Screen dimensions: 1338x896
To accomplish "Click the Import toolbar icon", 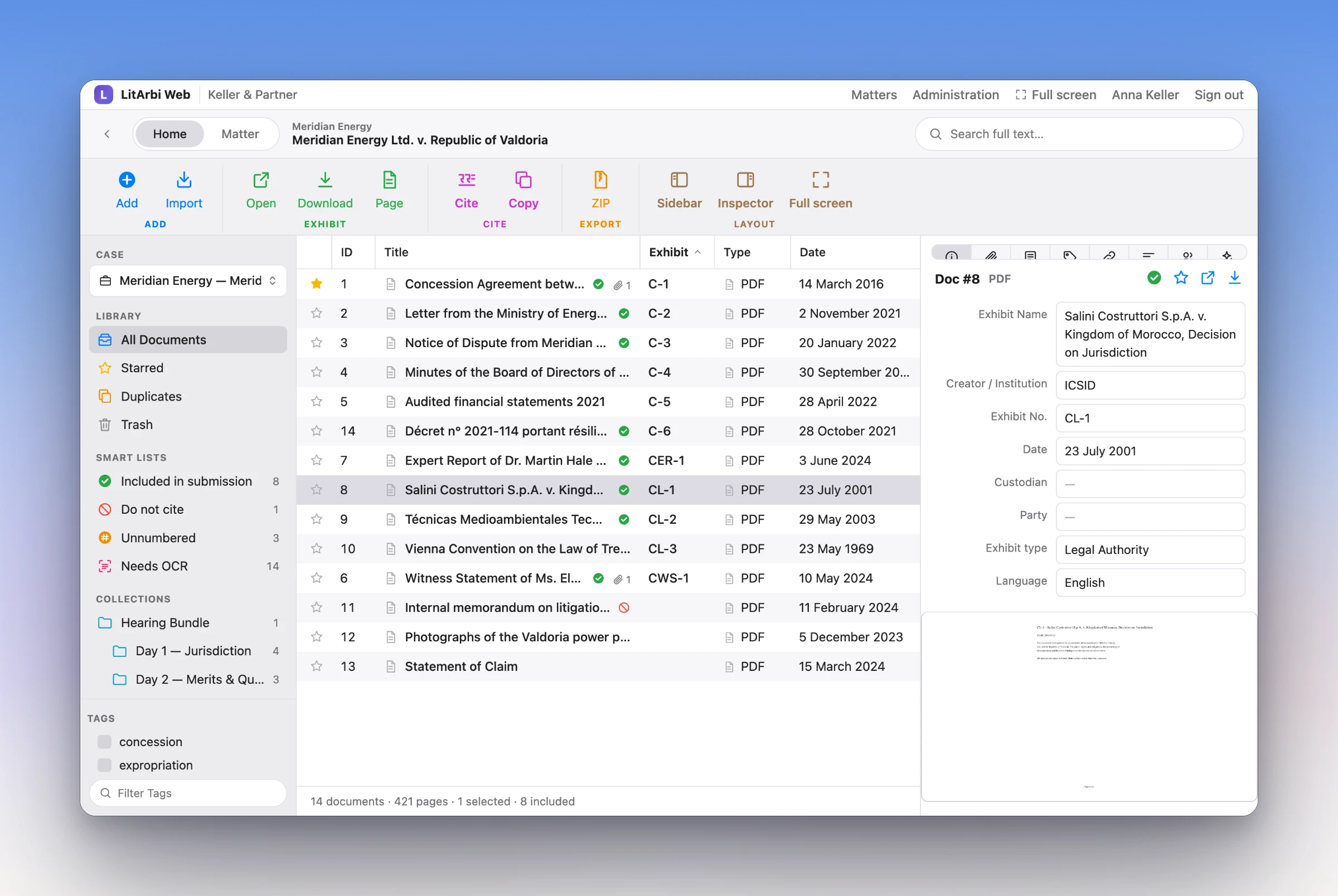I will [x=183, y=181].
